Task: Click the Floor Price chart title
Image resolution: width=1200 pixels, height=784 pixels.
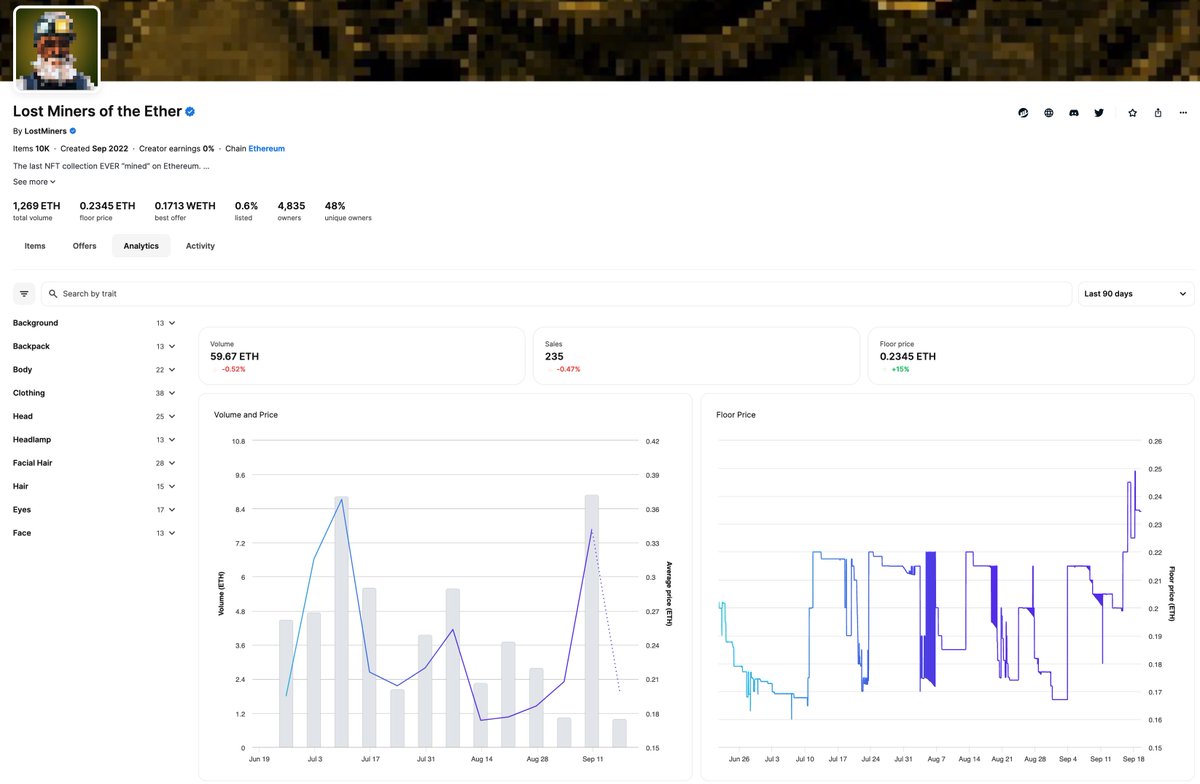Action: (x=736, y=414)
